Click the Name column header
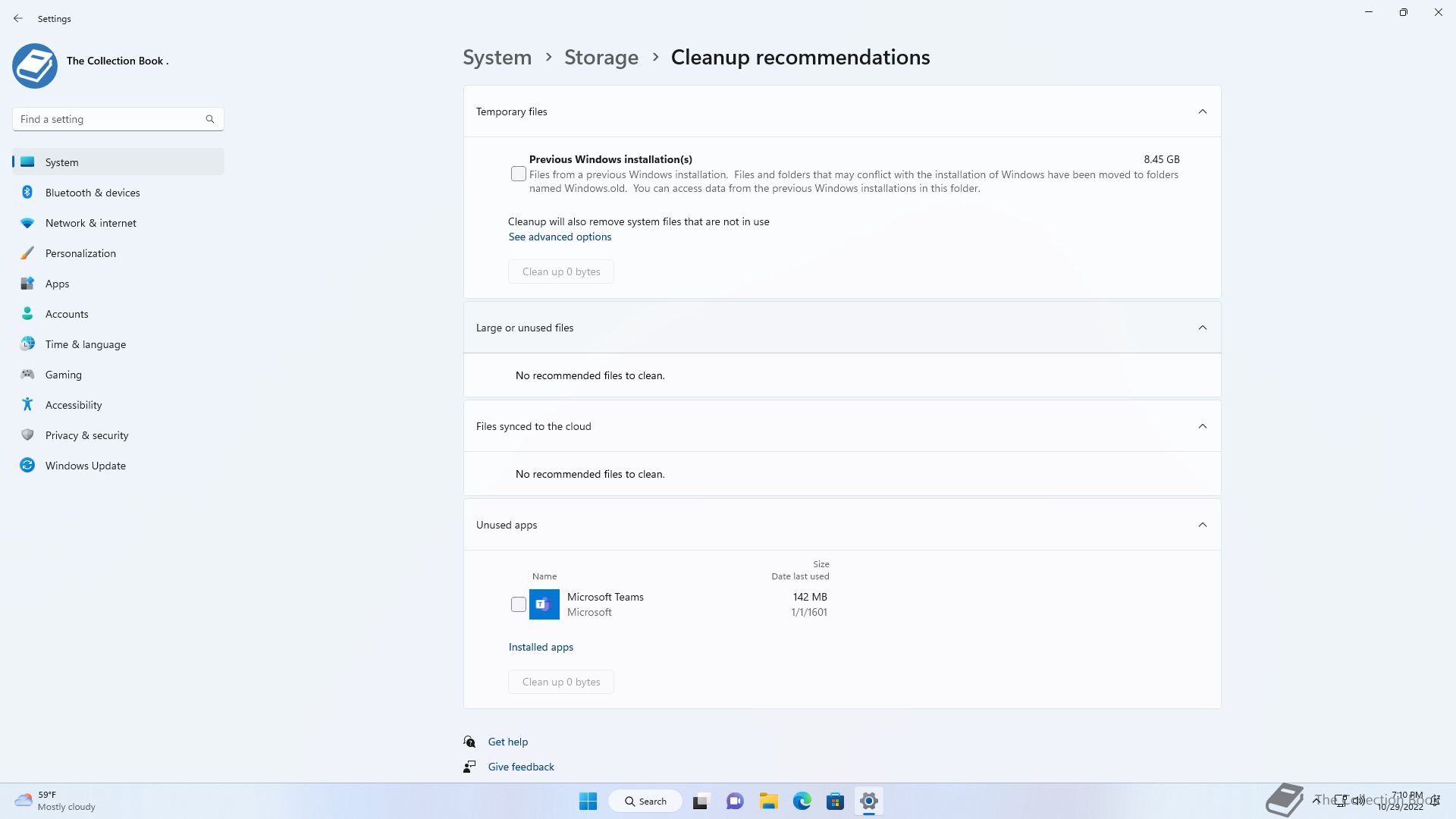This screenshot has height=819, width=1456. point(544,576)
